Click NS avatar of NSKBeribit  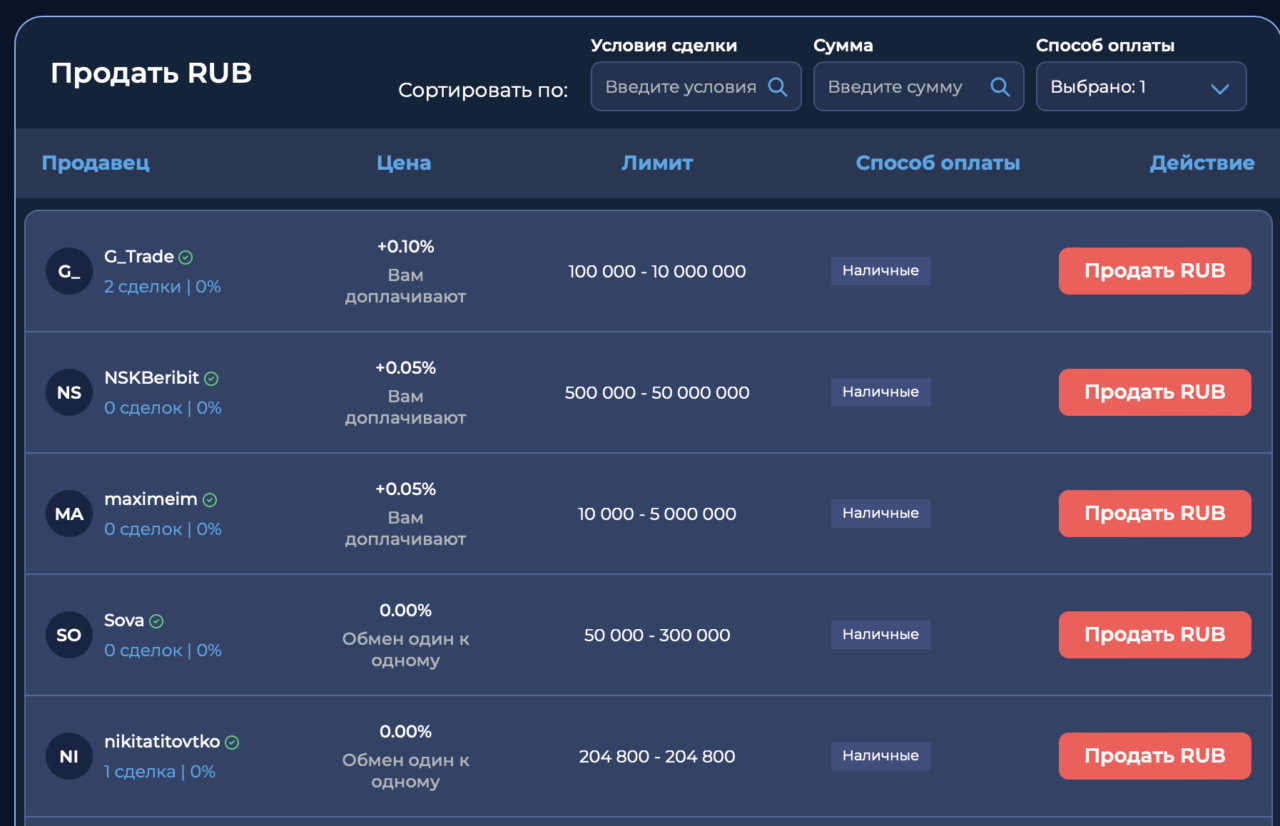69,392
